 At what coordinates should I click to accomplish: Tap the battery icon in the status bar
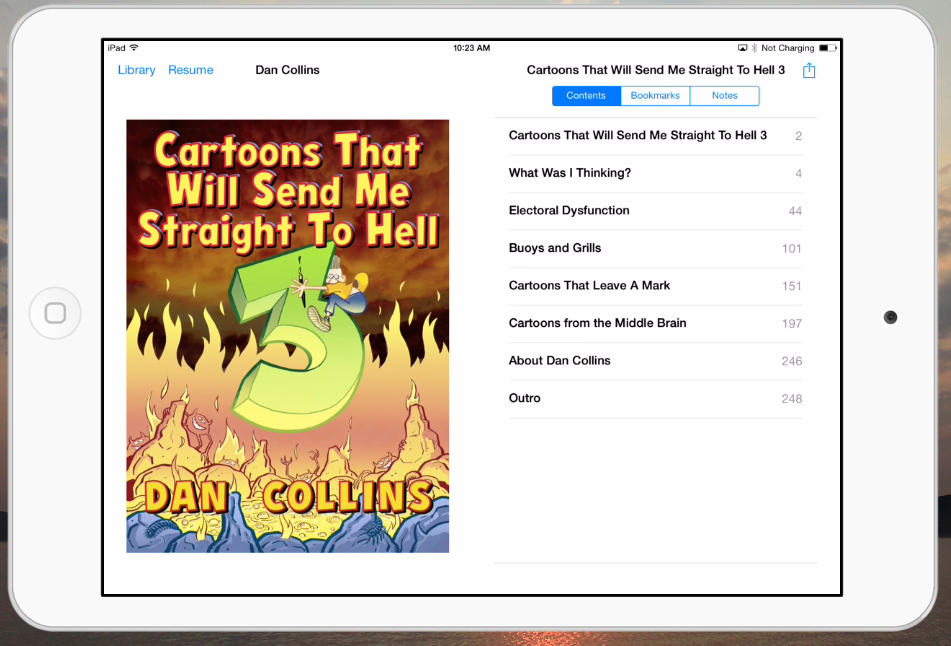coord(827,48)
